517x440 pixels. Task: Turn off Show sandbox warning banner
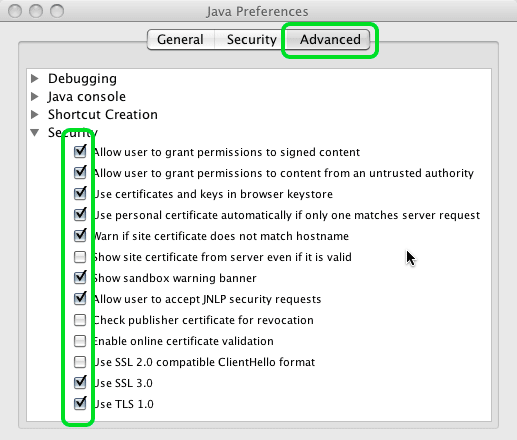click(80, 278)
